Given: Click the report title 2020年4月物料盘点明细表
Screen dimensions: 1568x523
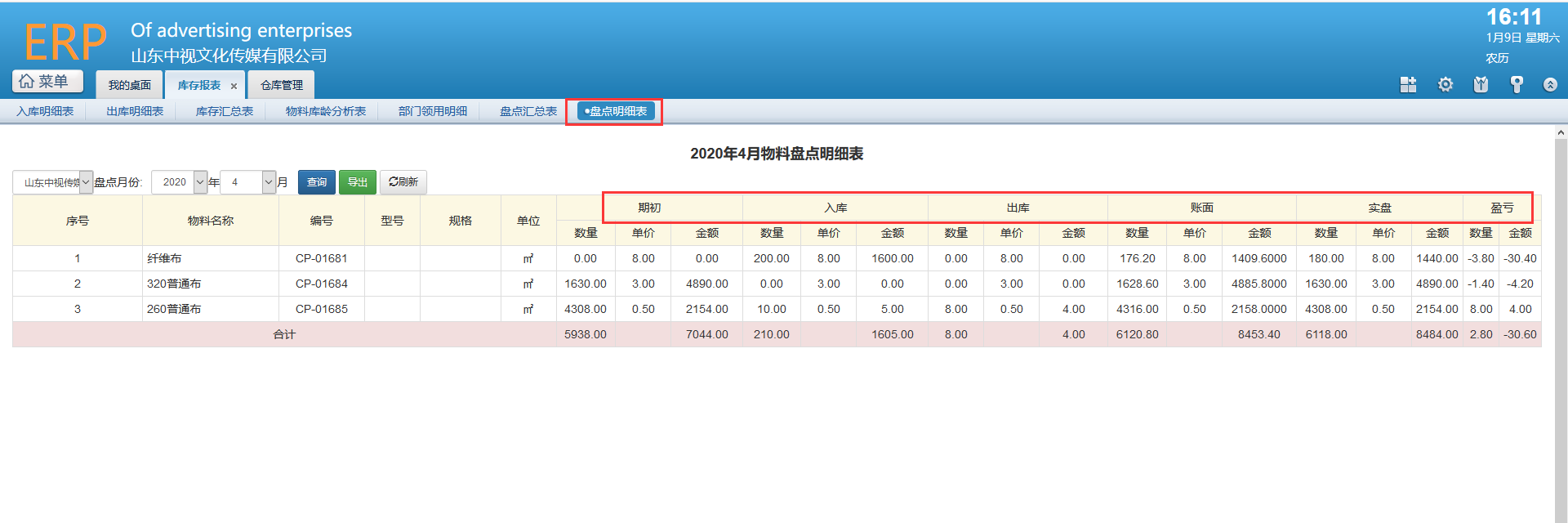Looking at the screenshot, I should pyautogui.click(x=777, y=154).
